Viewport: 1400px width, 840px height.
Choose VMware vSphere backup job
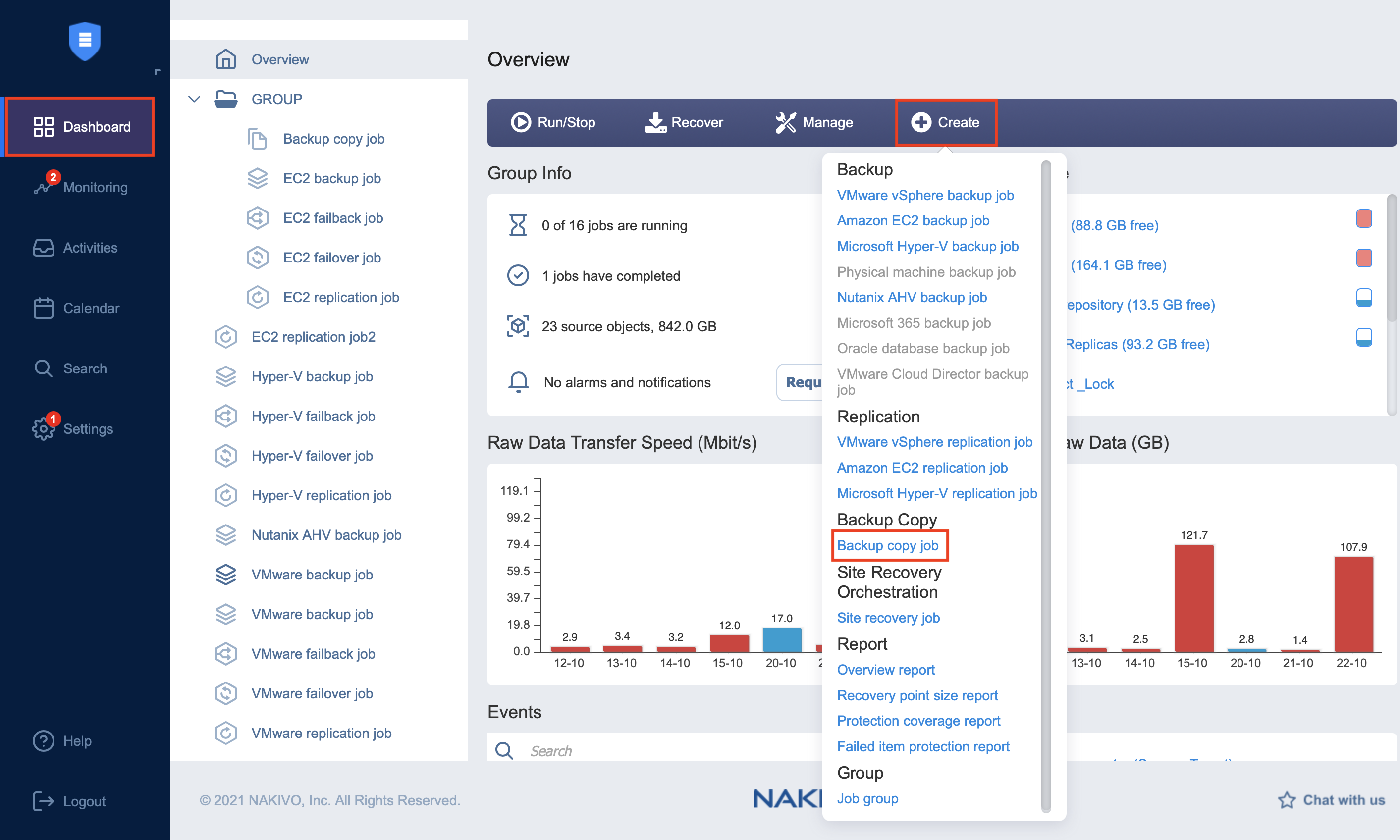pos(925,195)
